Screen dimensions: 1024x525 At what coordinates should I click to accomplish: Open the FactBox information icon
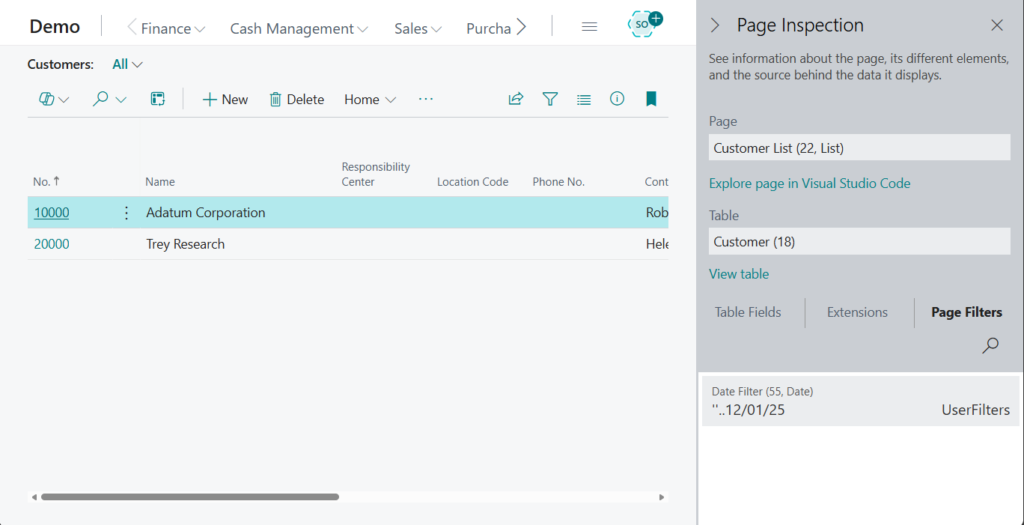click(x=617, y=99)
